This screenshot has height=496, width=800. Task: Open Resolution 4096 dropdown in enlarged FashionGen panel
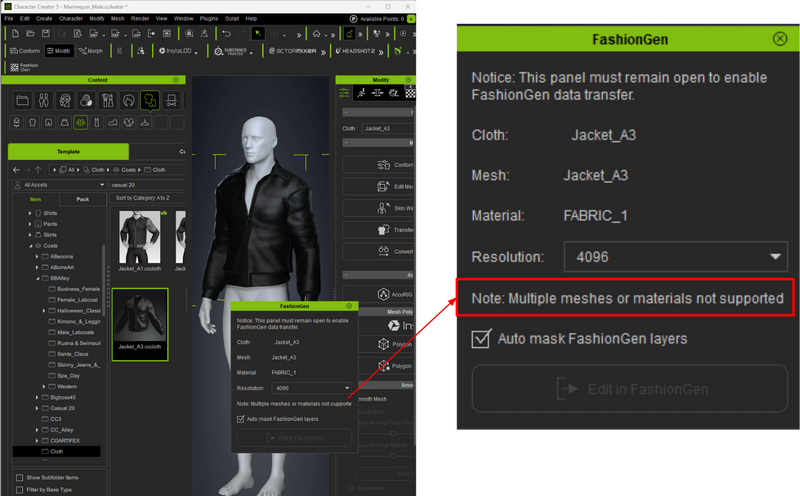coord(676,257)
